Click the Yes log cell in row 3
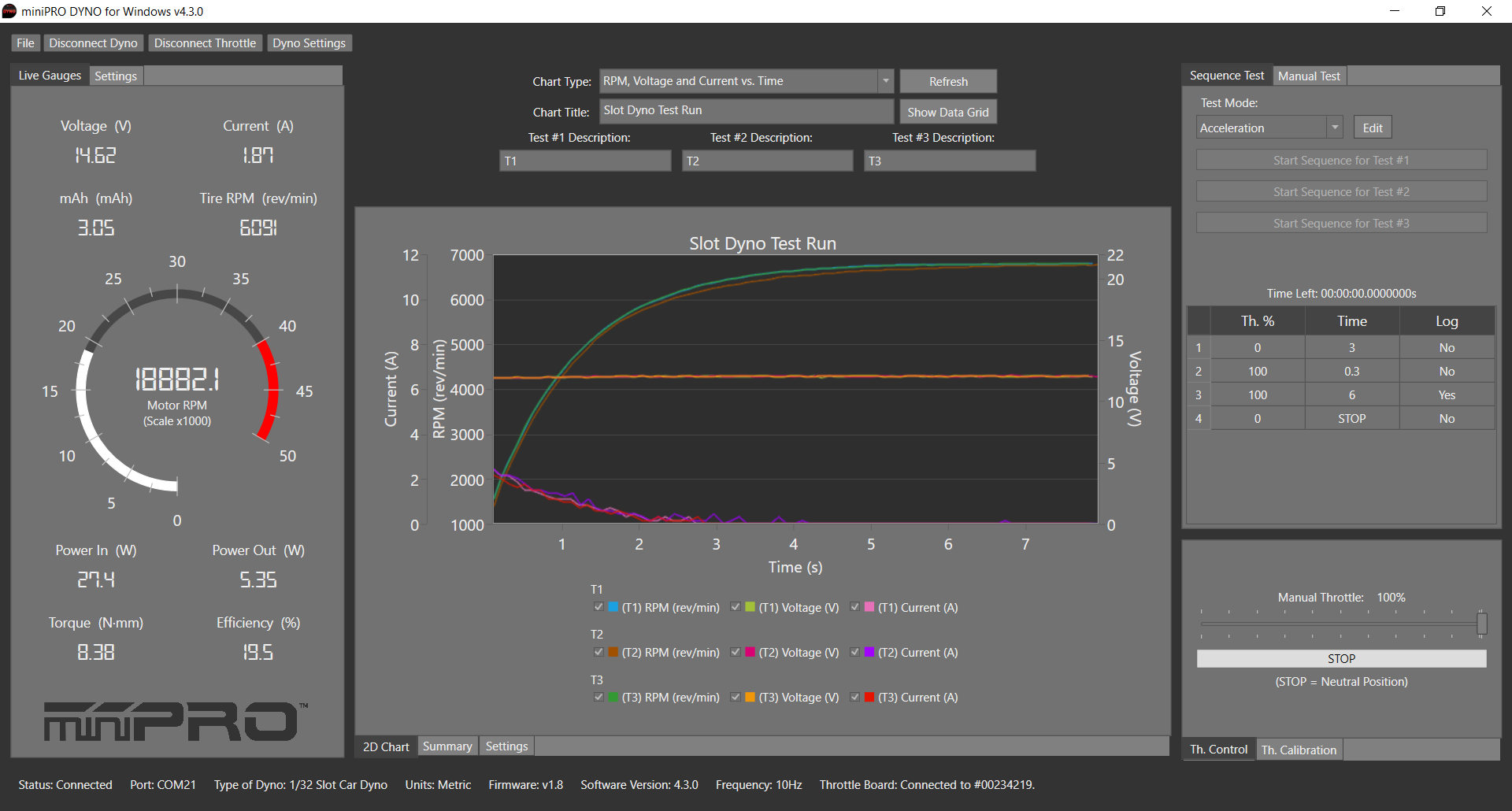Viewport: 1512px width, 811px height. point(1447,394)
